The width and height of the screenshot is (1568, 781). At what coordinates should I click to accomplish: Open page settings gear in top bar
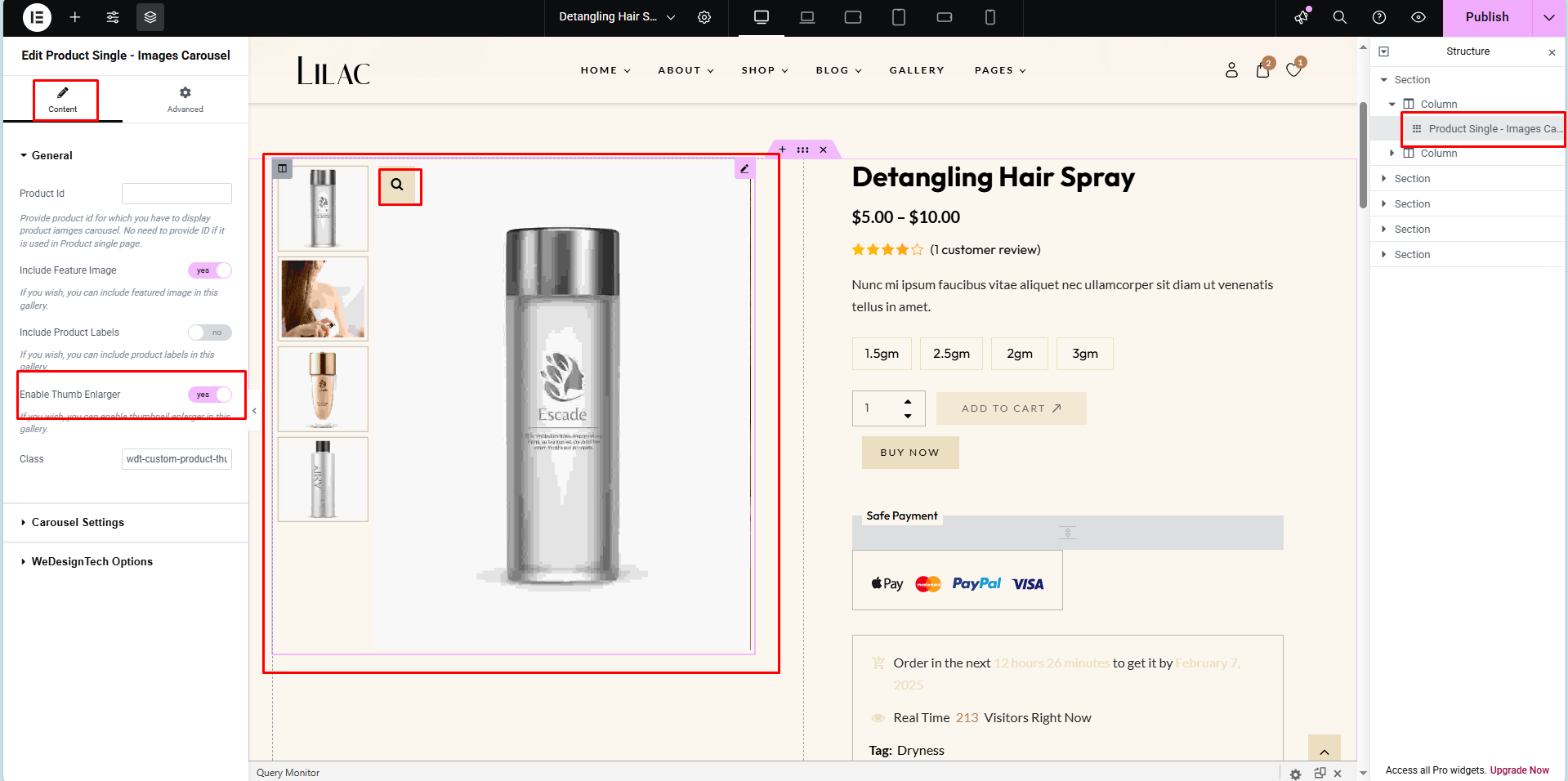pos(704,17)
